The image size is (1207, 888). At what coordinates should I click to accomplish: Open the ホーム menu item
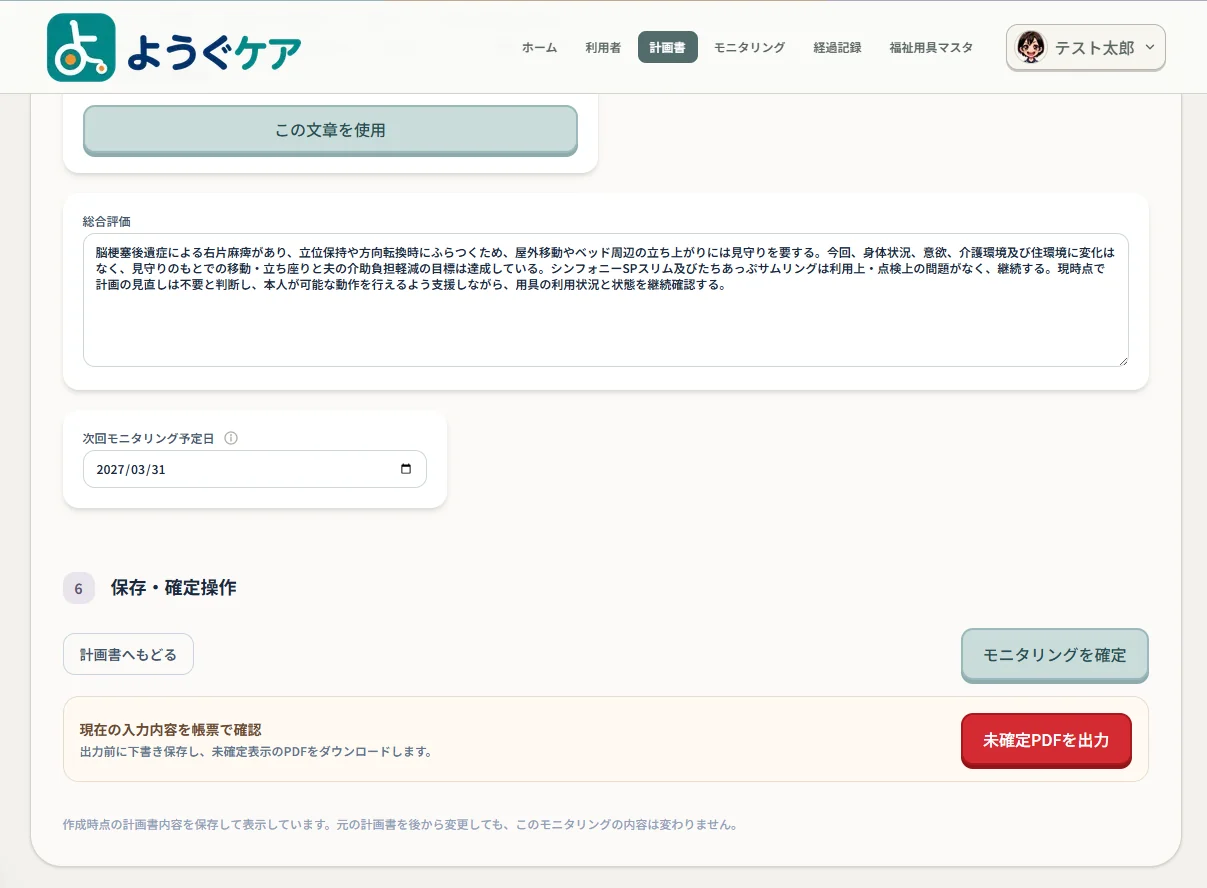pyautogui.click(x=539, y=47)
